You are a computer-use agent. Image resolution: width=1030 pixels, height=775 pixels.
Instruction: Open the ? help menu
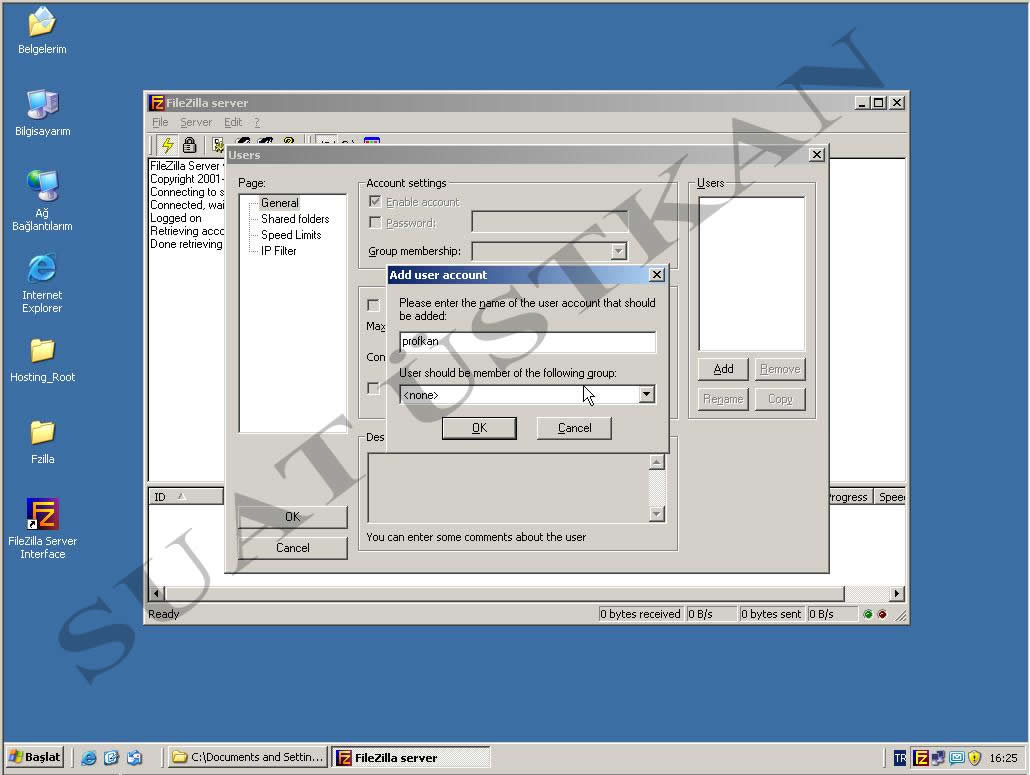pos(257,122)
